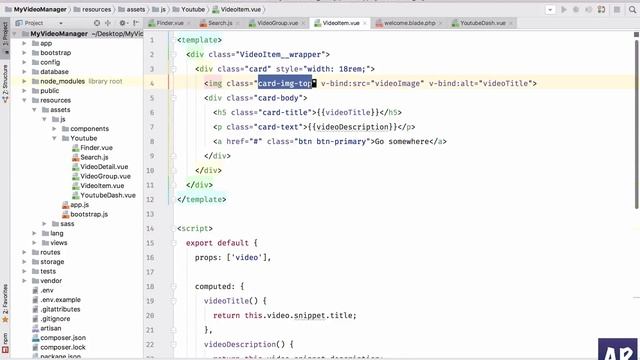Toggle the Favorites tool window side tab
The image size is (640, 360).
click(5, 303)
